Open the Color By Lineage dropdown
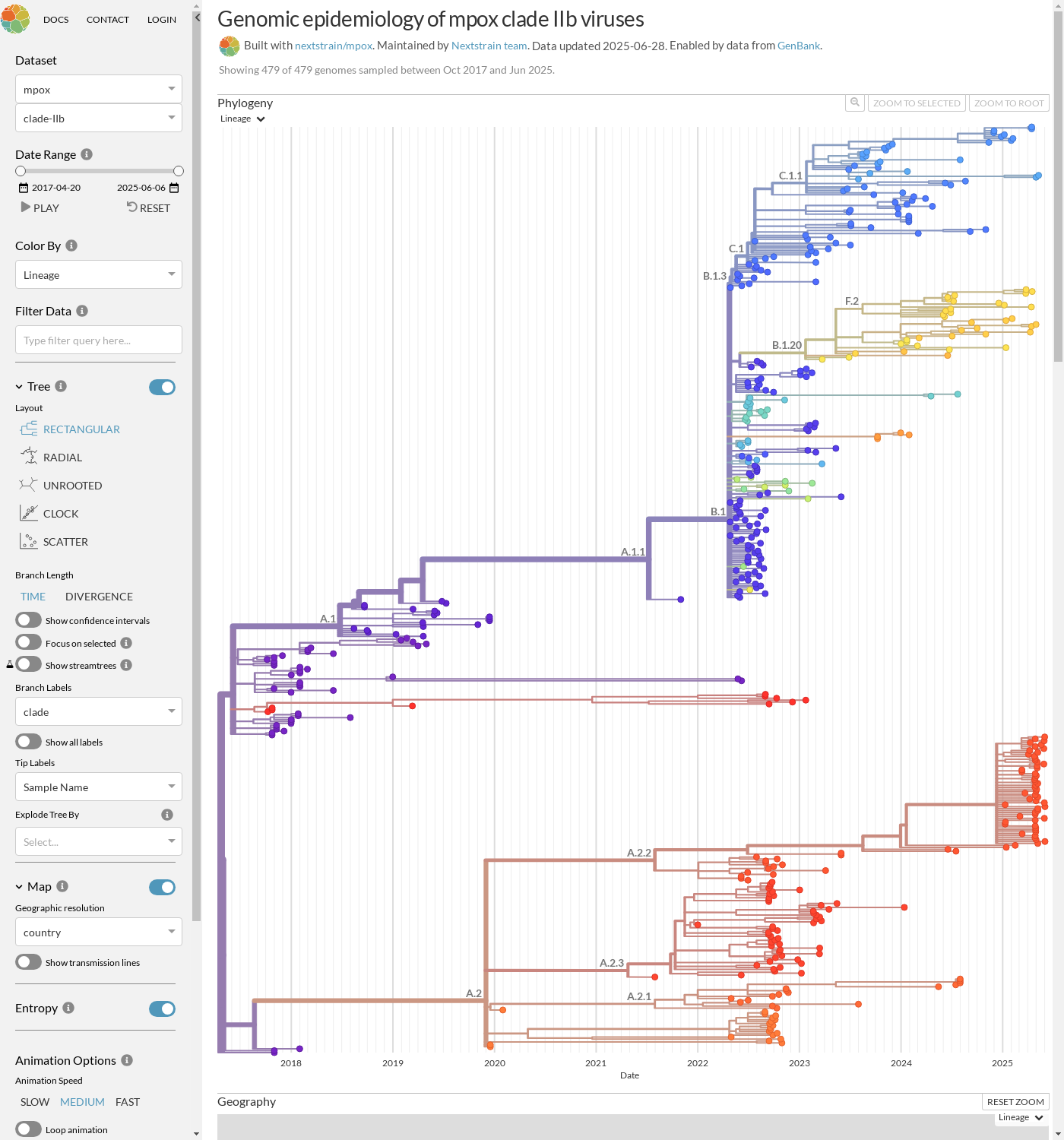The width and height of the screenshot is (1064, 1140). click(99, 275)
